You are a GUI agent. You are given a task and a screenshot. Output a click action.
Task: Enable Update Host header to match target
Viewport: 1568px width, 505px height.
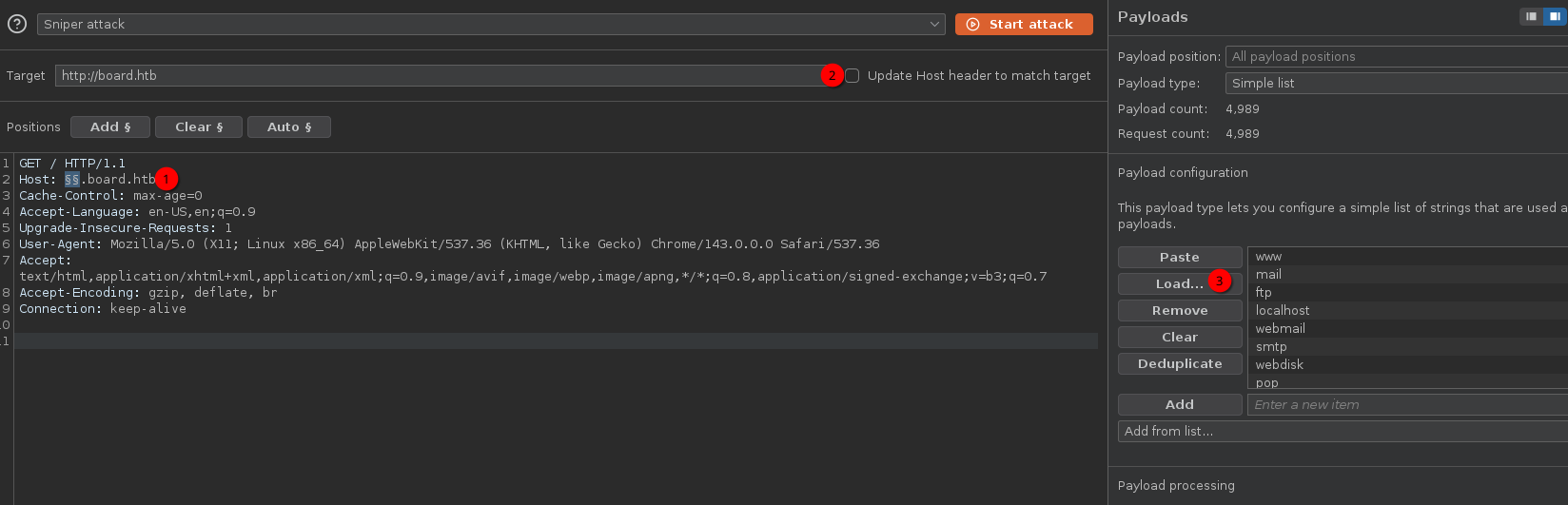(x=853, y=75)
